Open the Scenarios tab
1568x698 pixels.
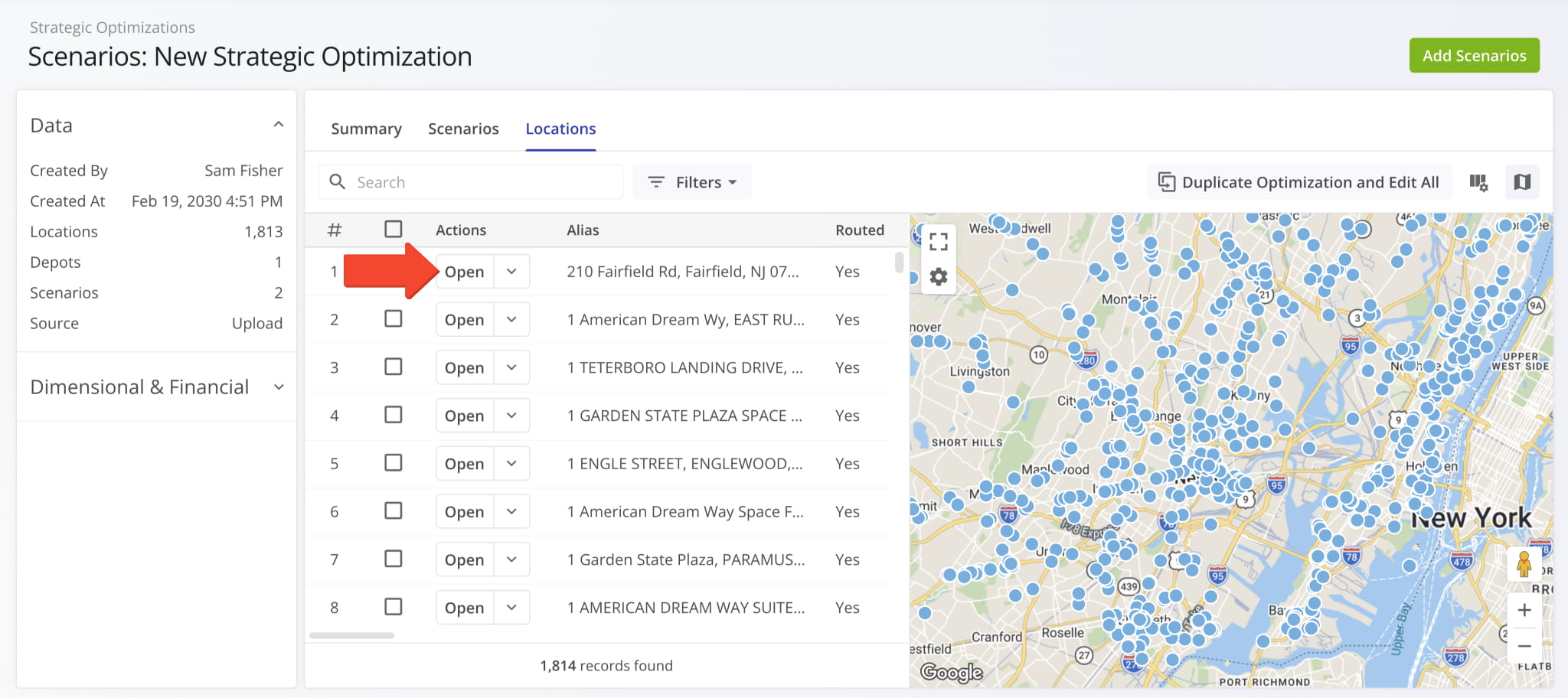coord(463,129)
